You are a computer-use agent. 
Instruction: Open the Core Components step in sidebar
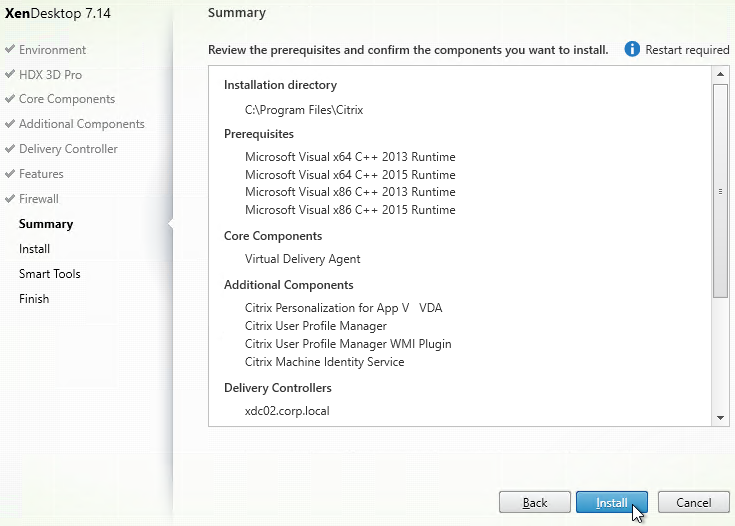67,99
